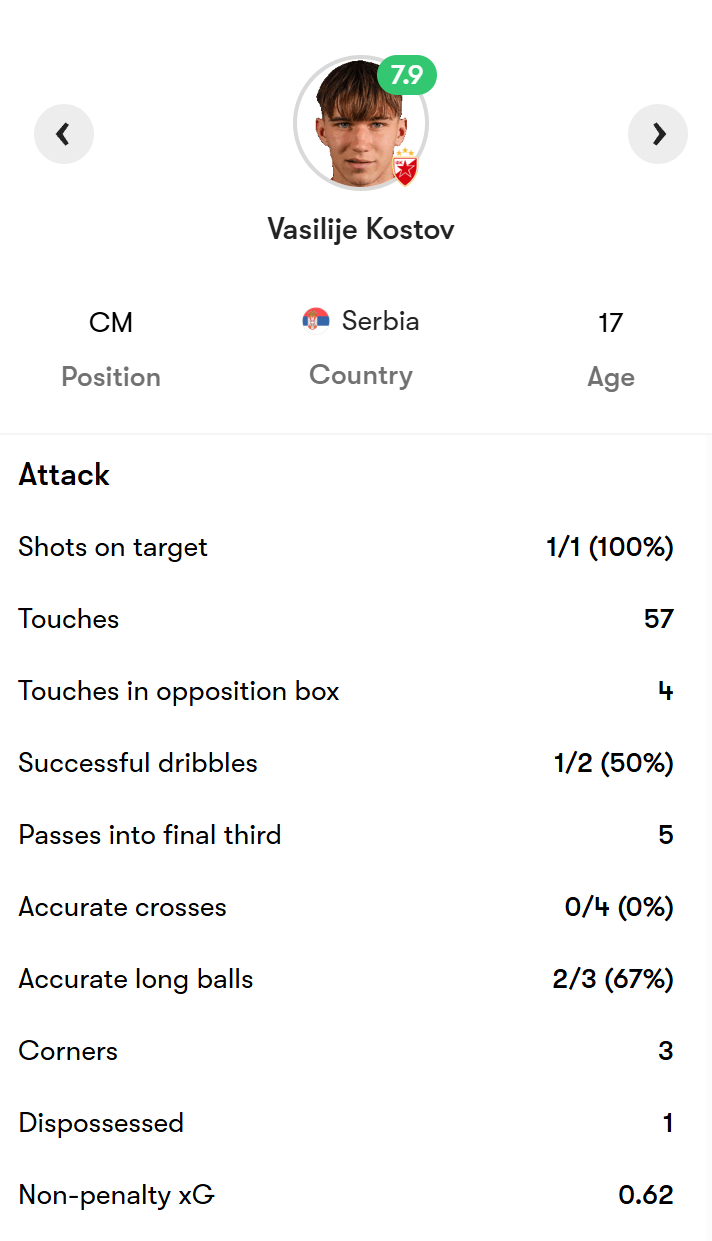Click the Touches stat value 57
Screen dimensions: 712x1241
click(x=659, y=619)
